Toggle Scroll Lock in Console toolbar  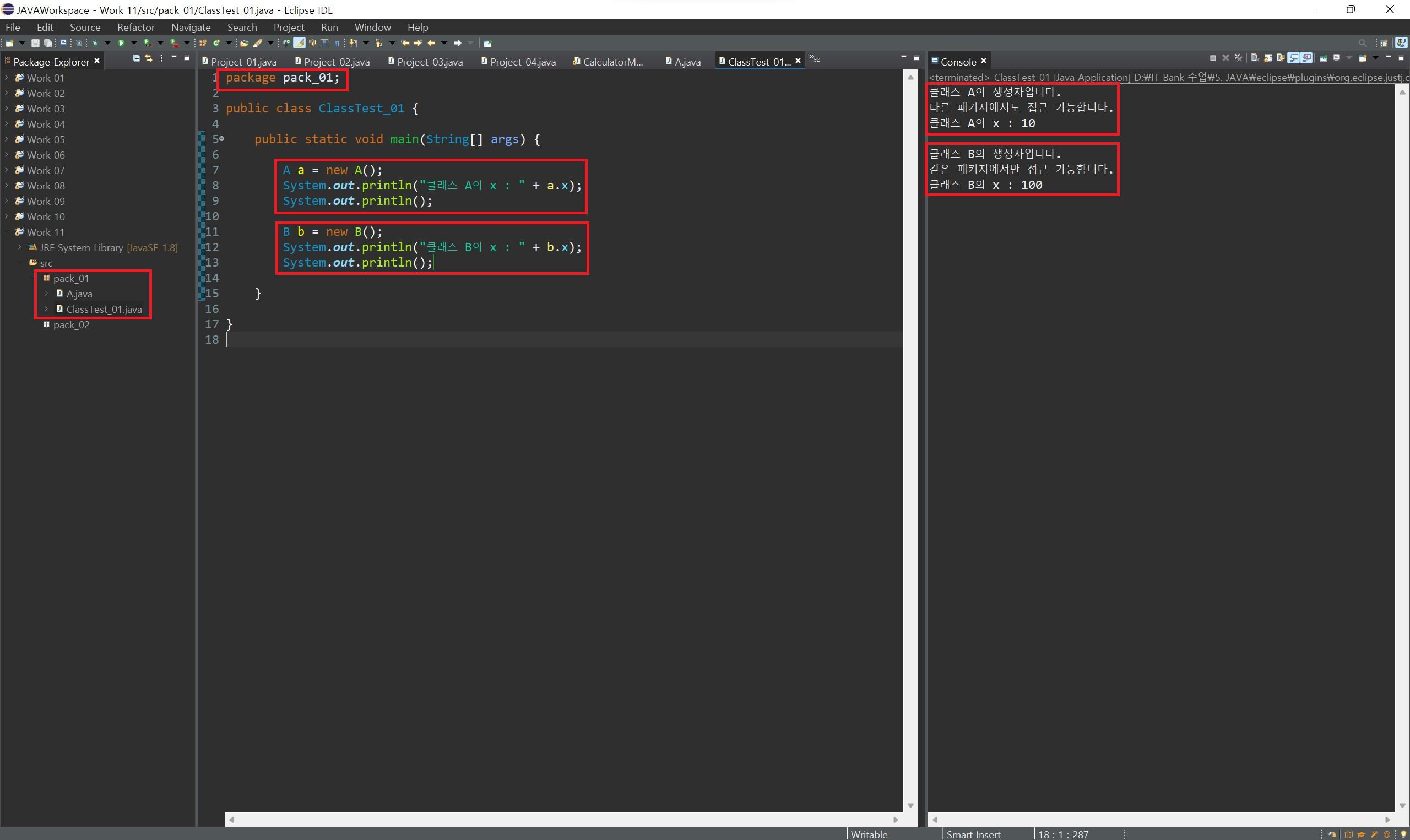point(1268,58)
